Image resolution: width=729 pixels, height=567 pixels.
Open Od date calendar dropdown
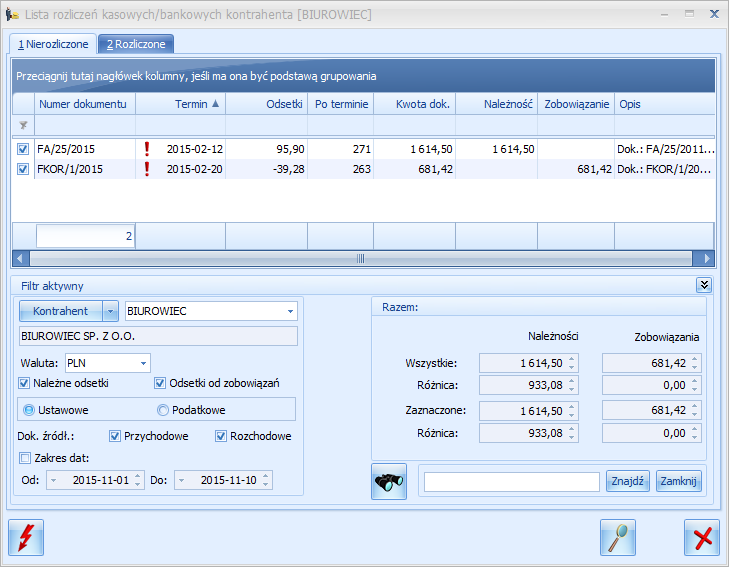pos(53,480)
